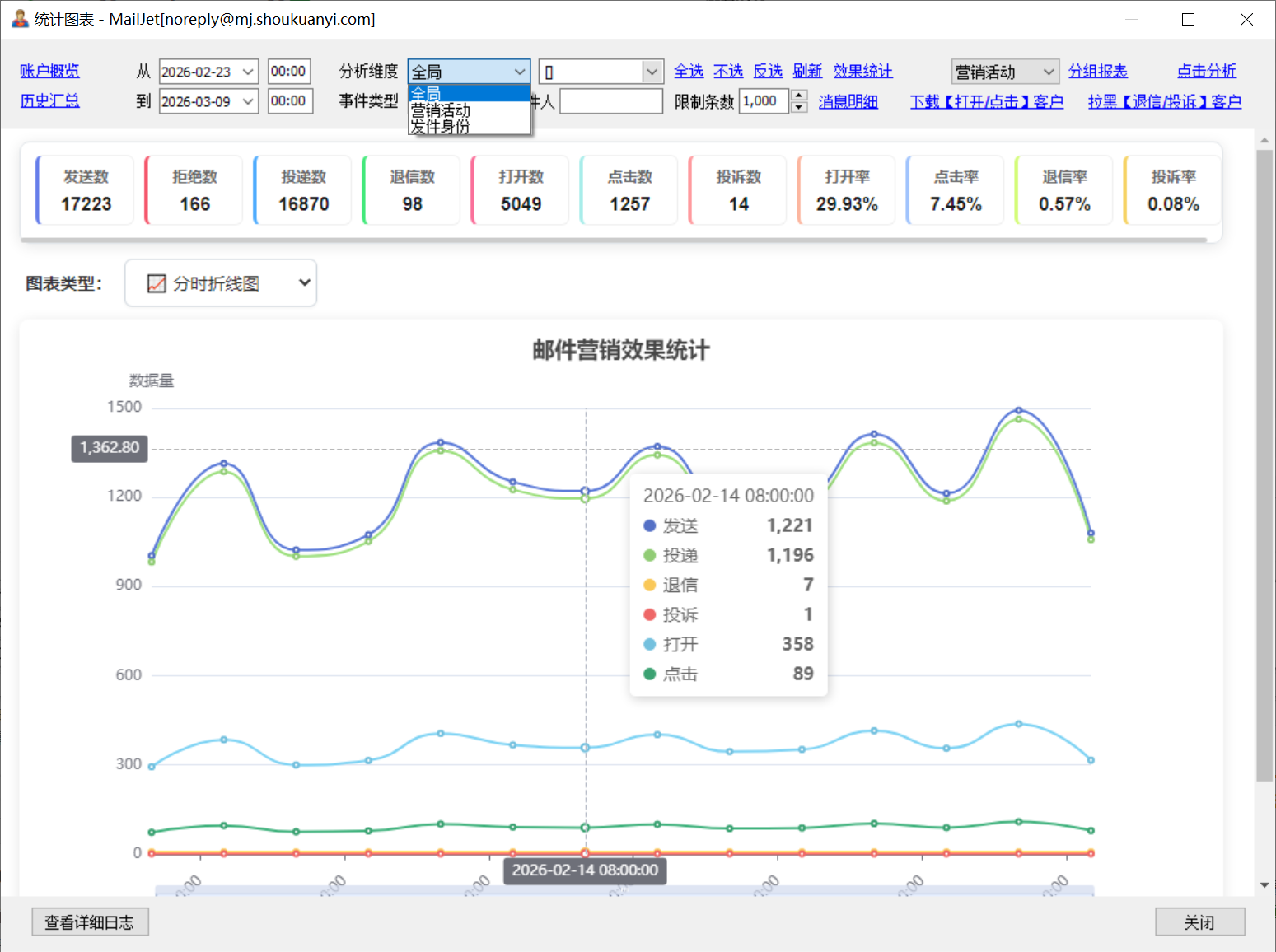
Task: Click the 点击分析 link
Action: [1206, 72]
